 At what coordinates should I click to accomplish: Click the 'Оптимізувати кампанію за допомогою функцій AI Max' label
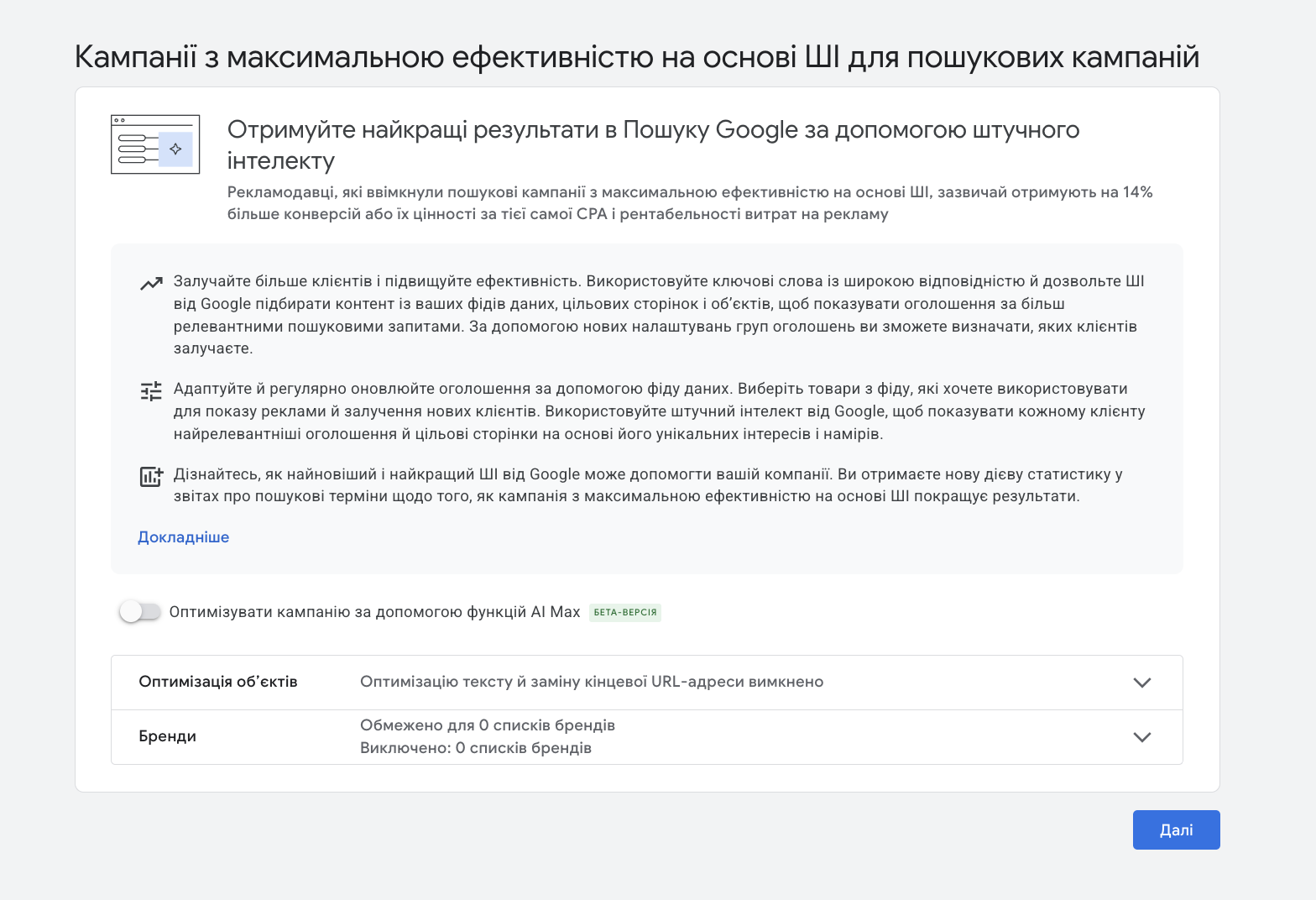click(374, 612)
